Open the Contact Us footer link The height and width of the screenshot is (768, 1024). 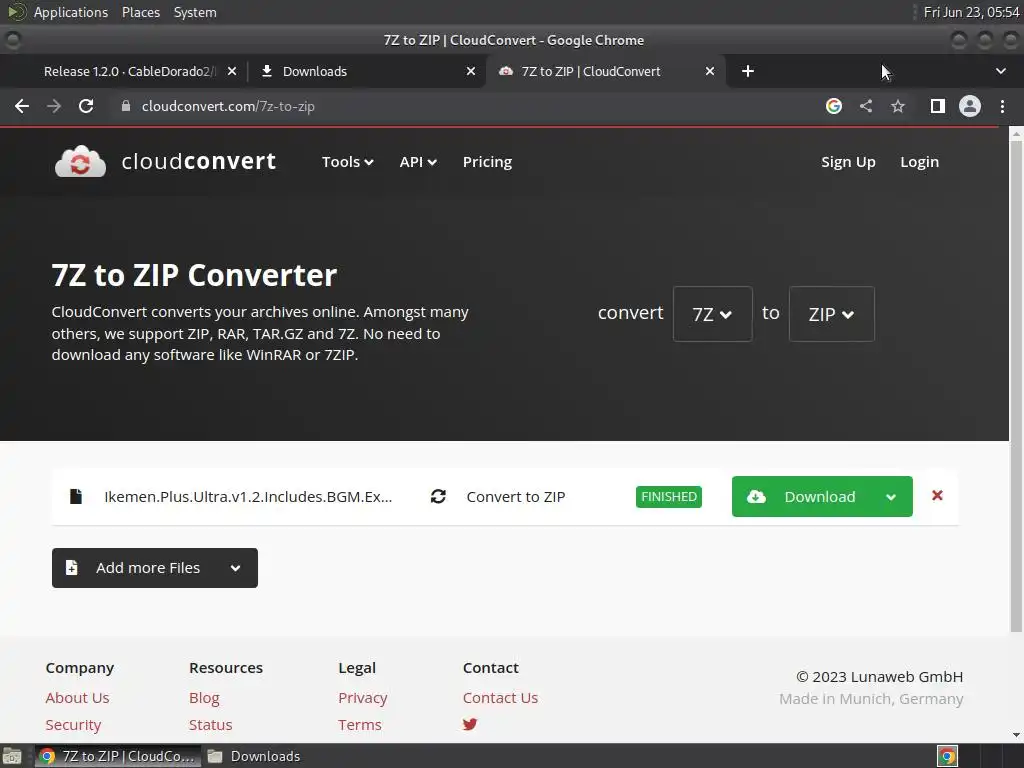coord(500,697)
